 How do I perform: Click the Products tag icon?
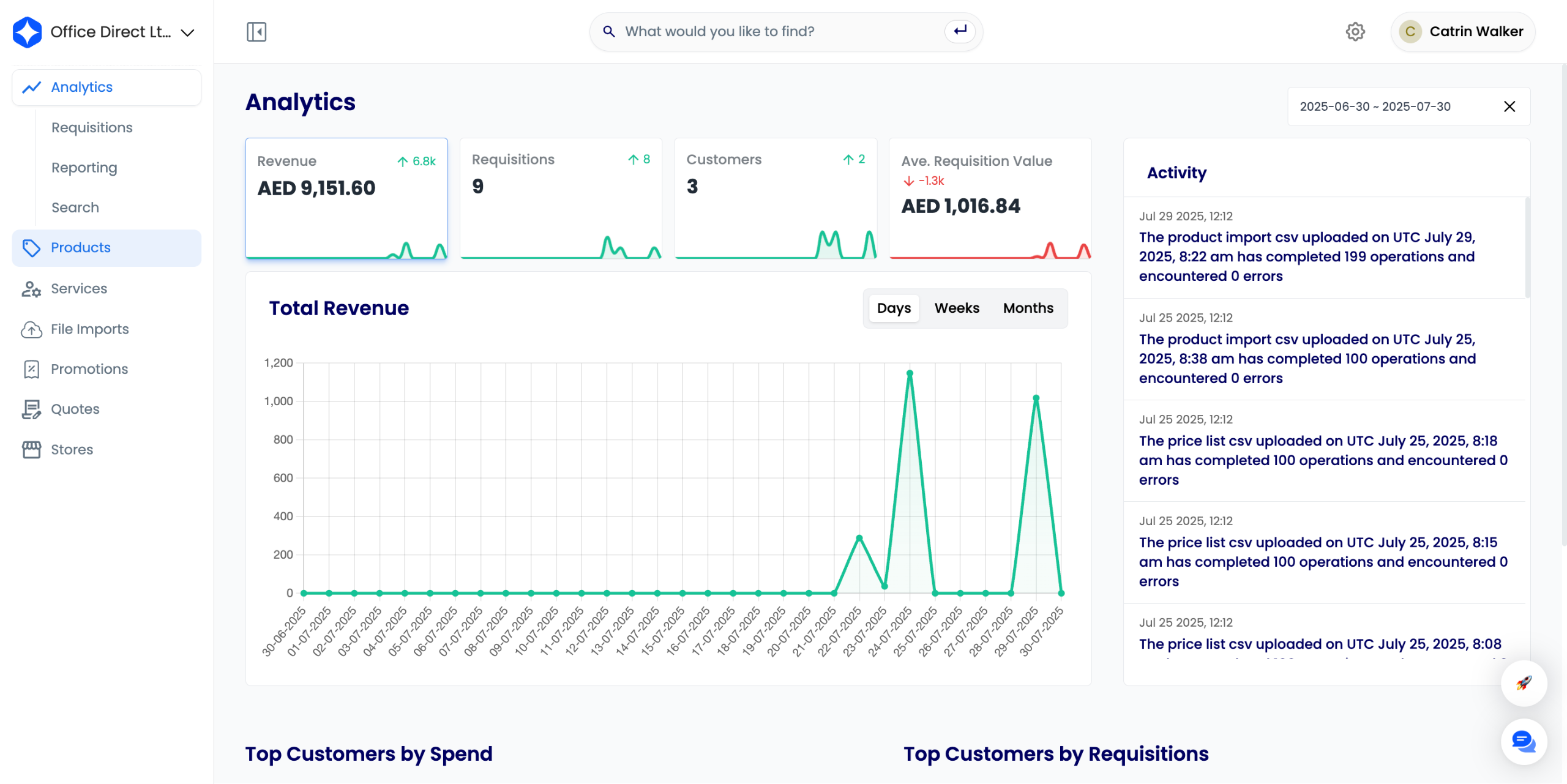[x=31, y=248]
